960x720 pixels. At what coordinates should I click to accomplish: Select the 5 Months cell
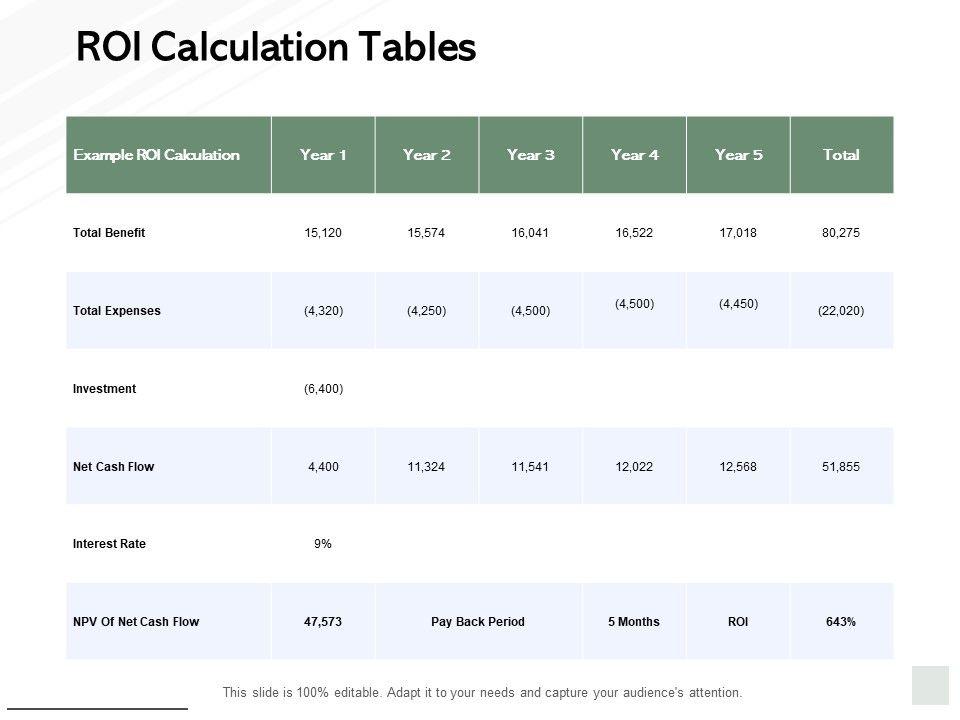634,622
